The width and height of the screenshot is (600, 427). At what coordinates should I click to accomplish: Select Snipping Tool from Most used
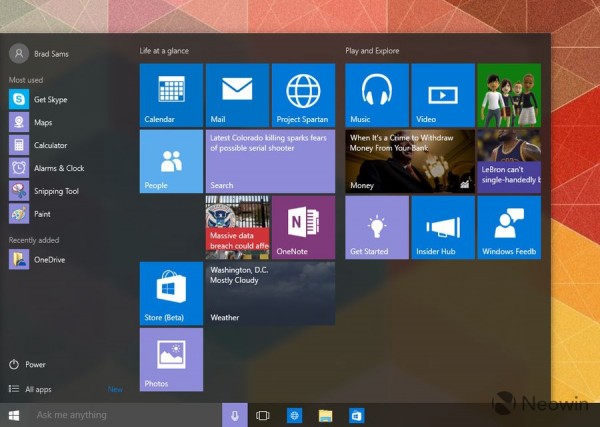tap(55, 191)
